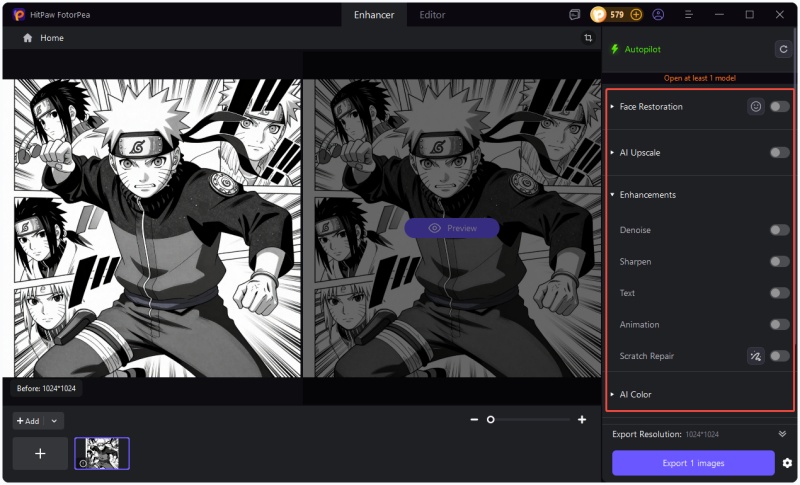Image resolution: width=800 pixels, height=485 pixels.
Task: Click the zoom slider track
Action: [528, 420]
